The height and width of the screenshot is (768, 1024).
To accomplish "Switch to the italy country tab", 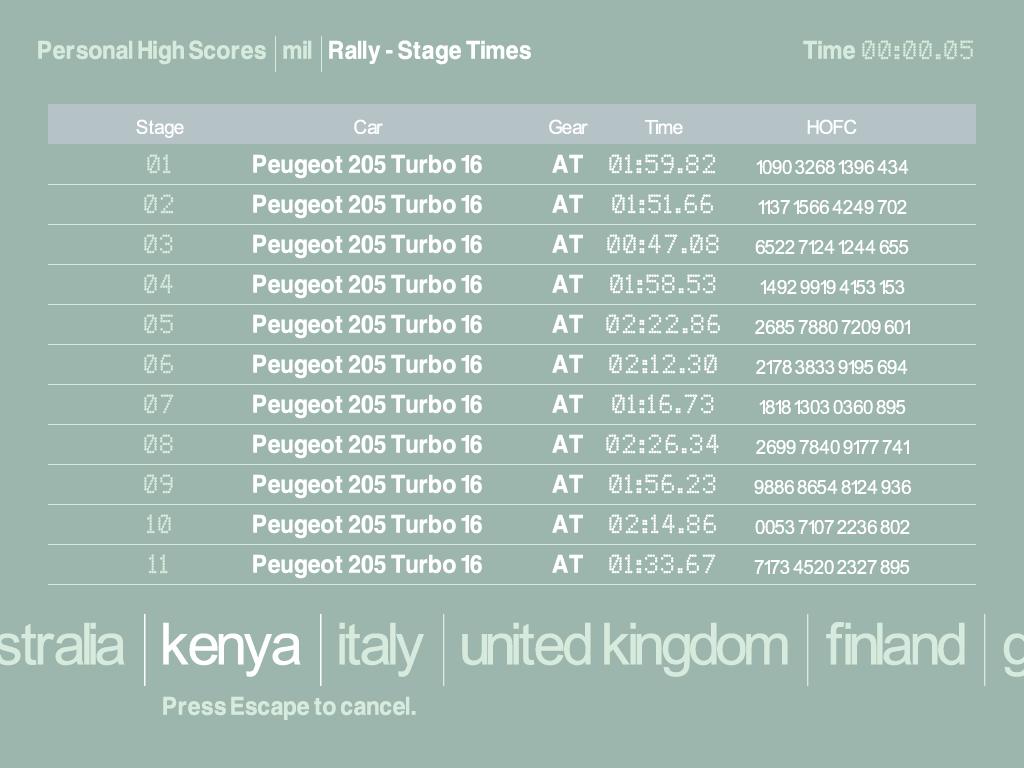I will tap(380, 647).
